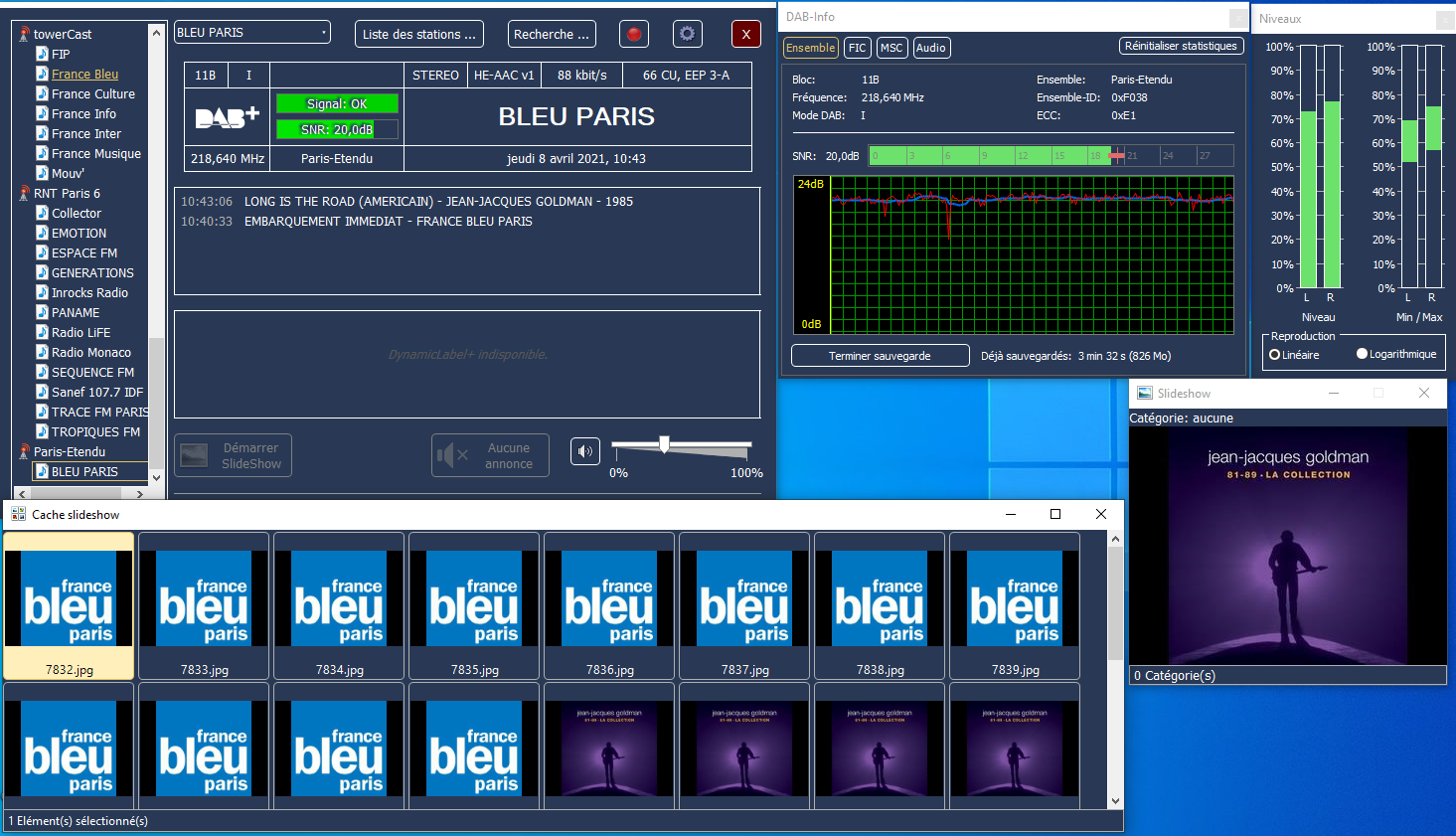The height and width of the screenshot is (836, 1456).
Task: Click Réinitialiser statistiques button
Action: tap(1181, 46)
